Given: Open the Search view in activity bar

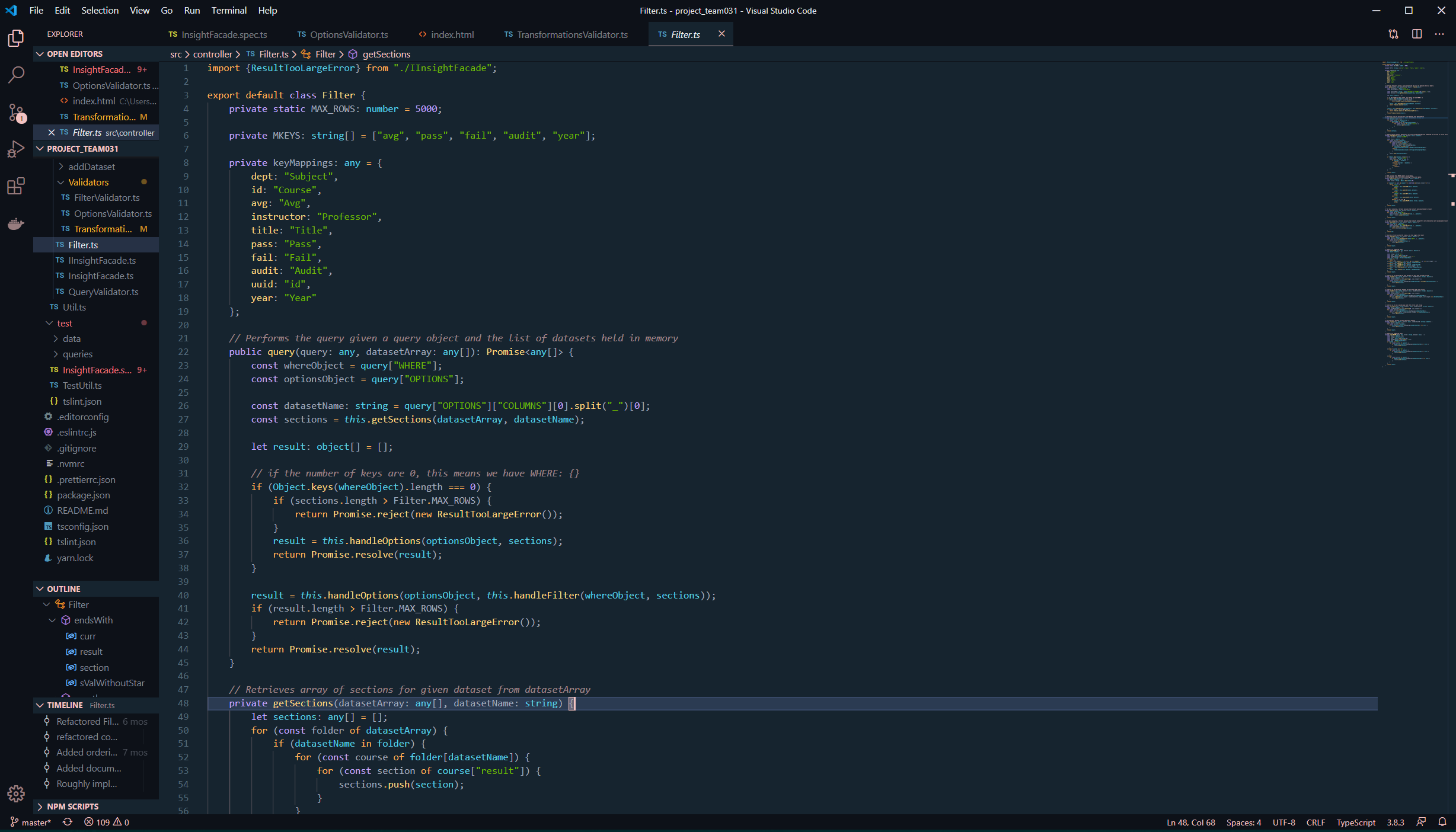Looking at the screenshot, I should tap(16, 75).
